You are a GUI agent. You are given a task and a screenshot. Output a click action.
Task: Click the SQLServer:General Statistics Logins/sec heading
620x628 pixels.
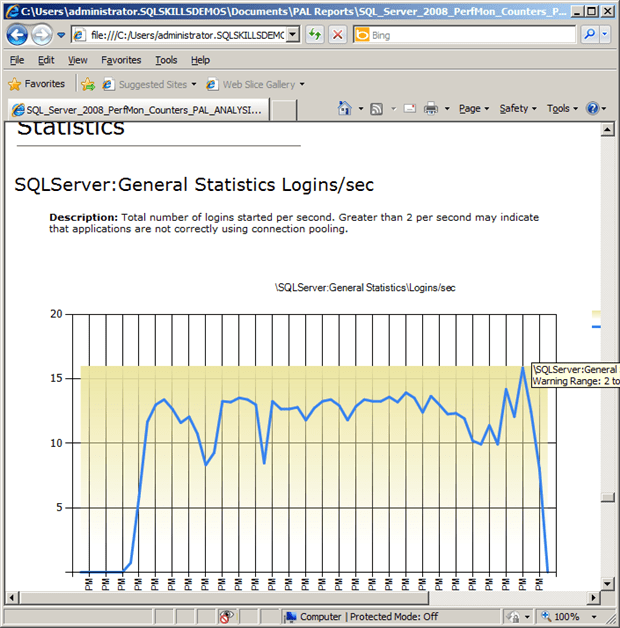coord(194,185)
